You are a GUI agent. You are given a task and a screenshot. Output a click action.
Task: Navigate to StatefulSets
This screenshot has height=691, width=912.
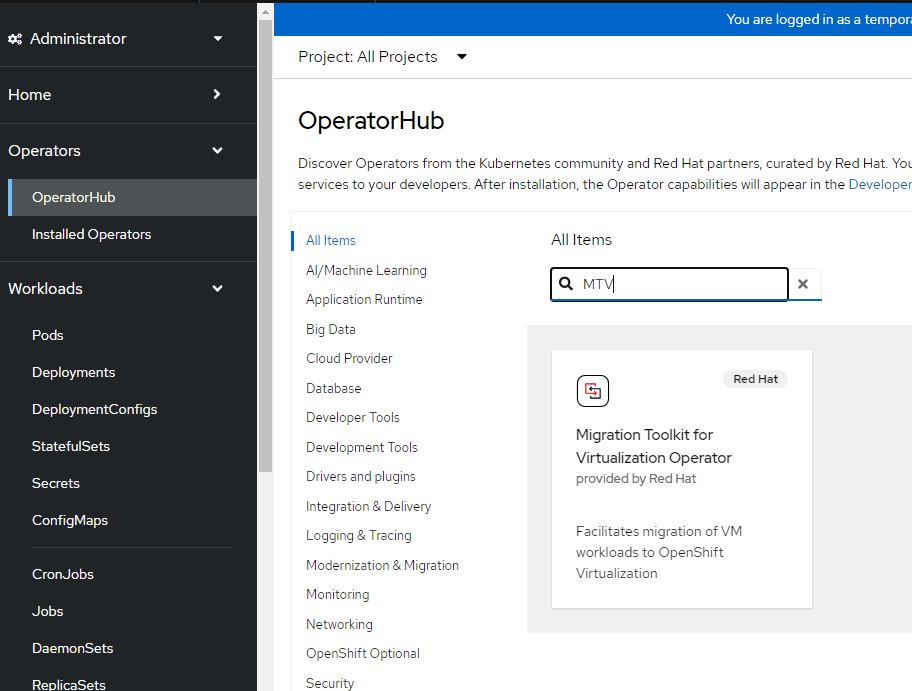pyautogui.click(x=71, y=446)
